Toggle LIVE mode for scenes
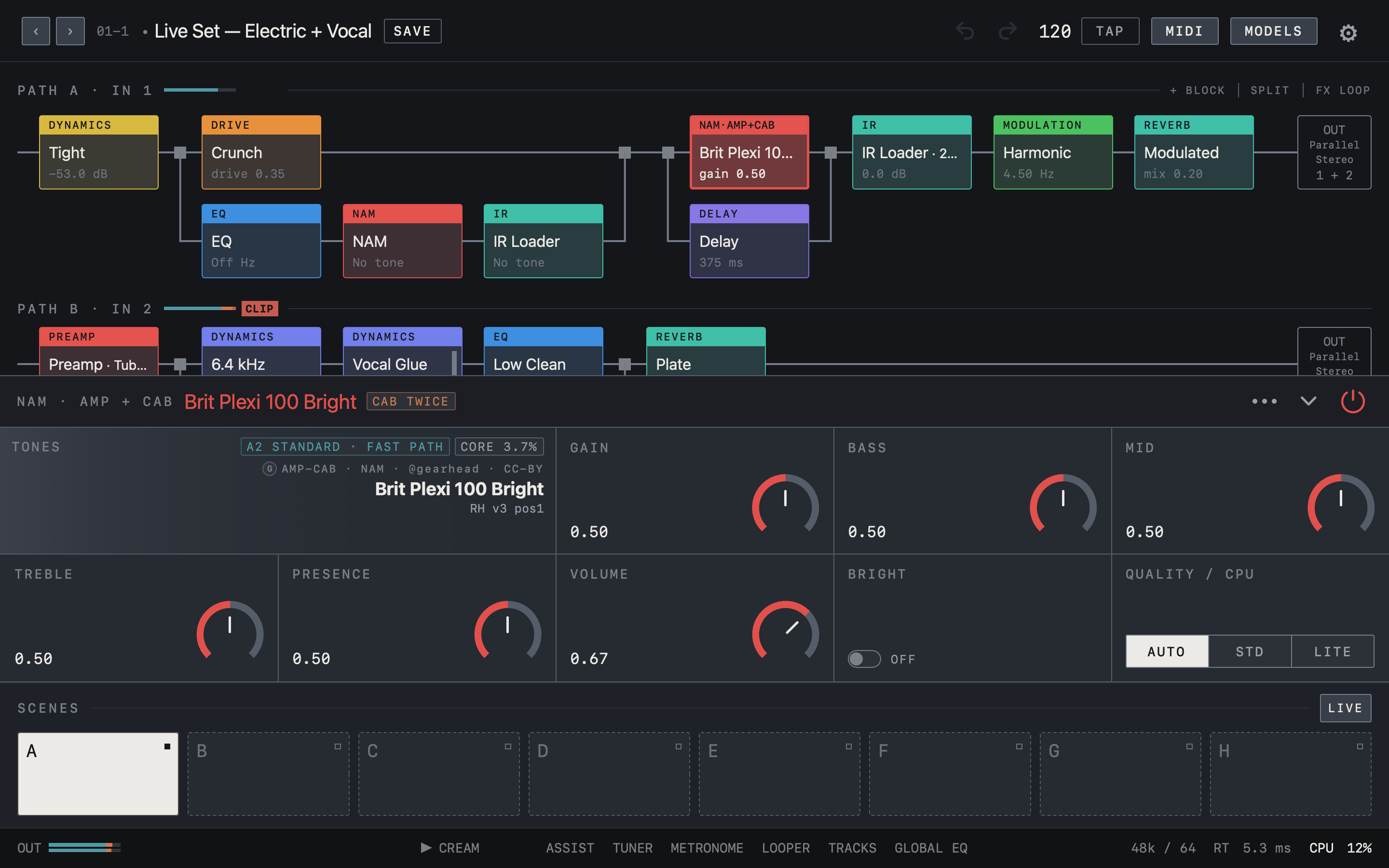 tap(1345, 708)
